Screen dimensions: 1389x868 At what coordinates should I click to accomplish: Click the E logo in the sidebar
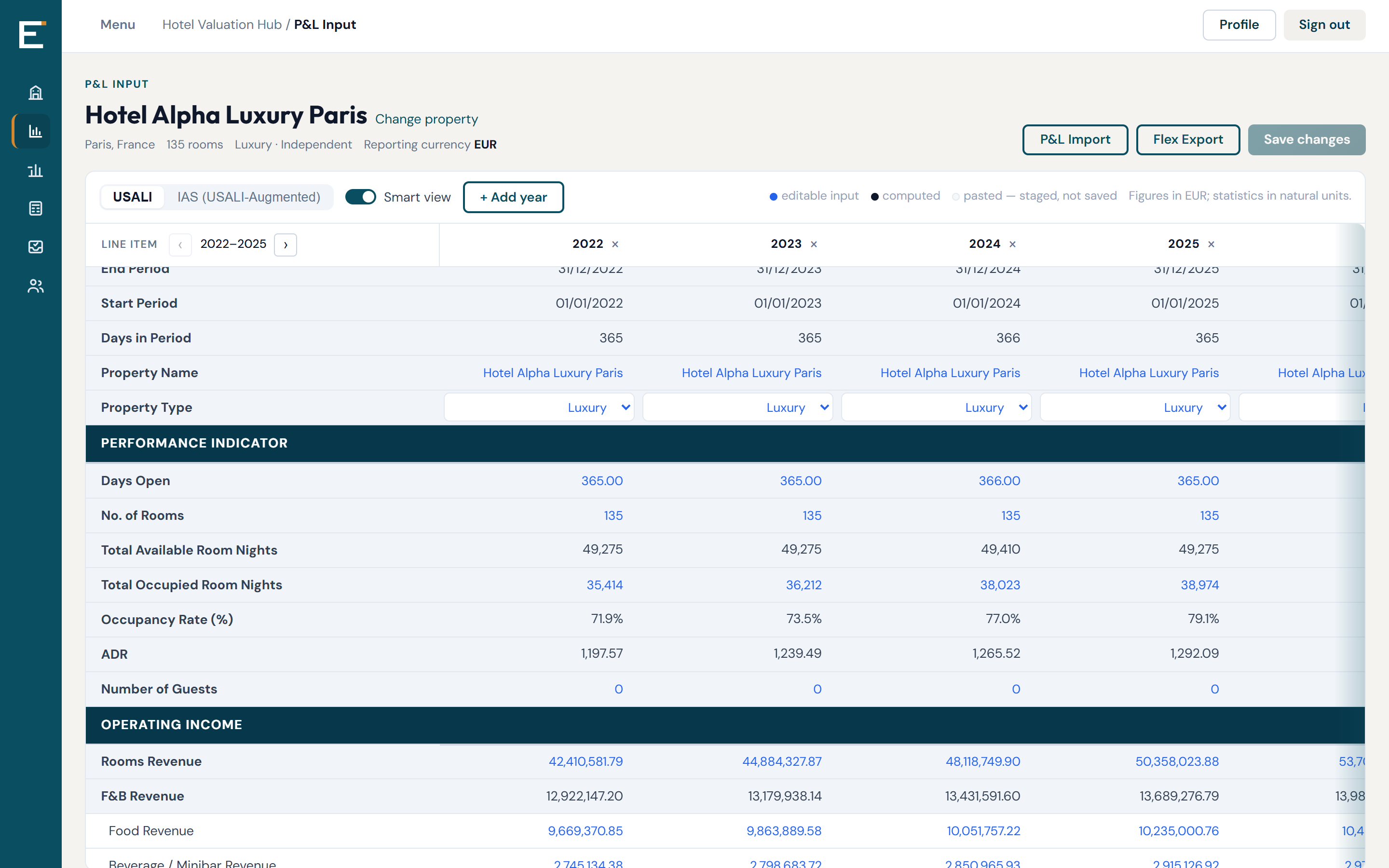pyautogui.click(x=31, y=34)
